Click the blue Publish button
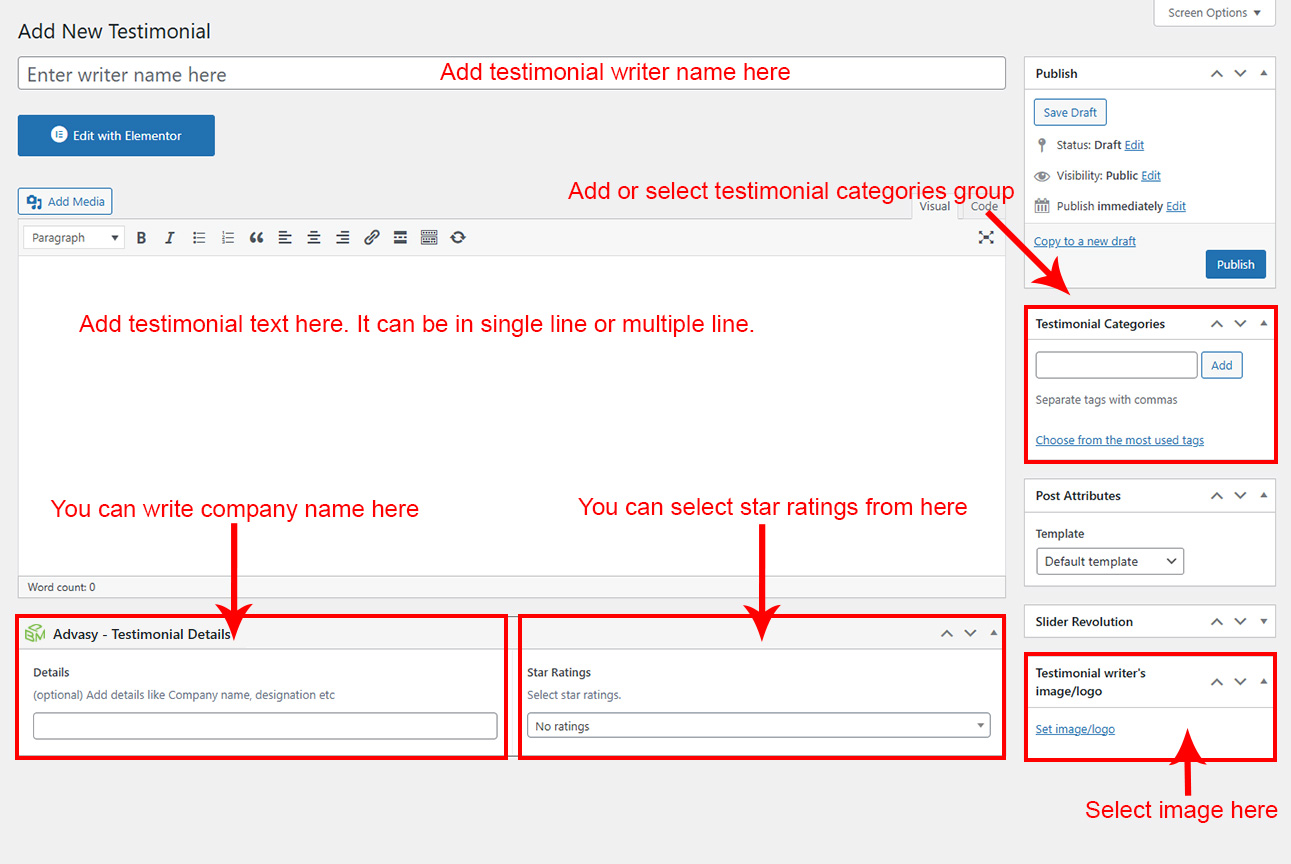The width and height of the screenshot is (1291, 864). coord(1235,265)
